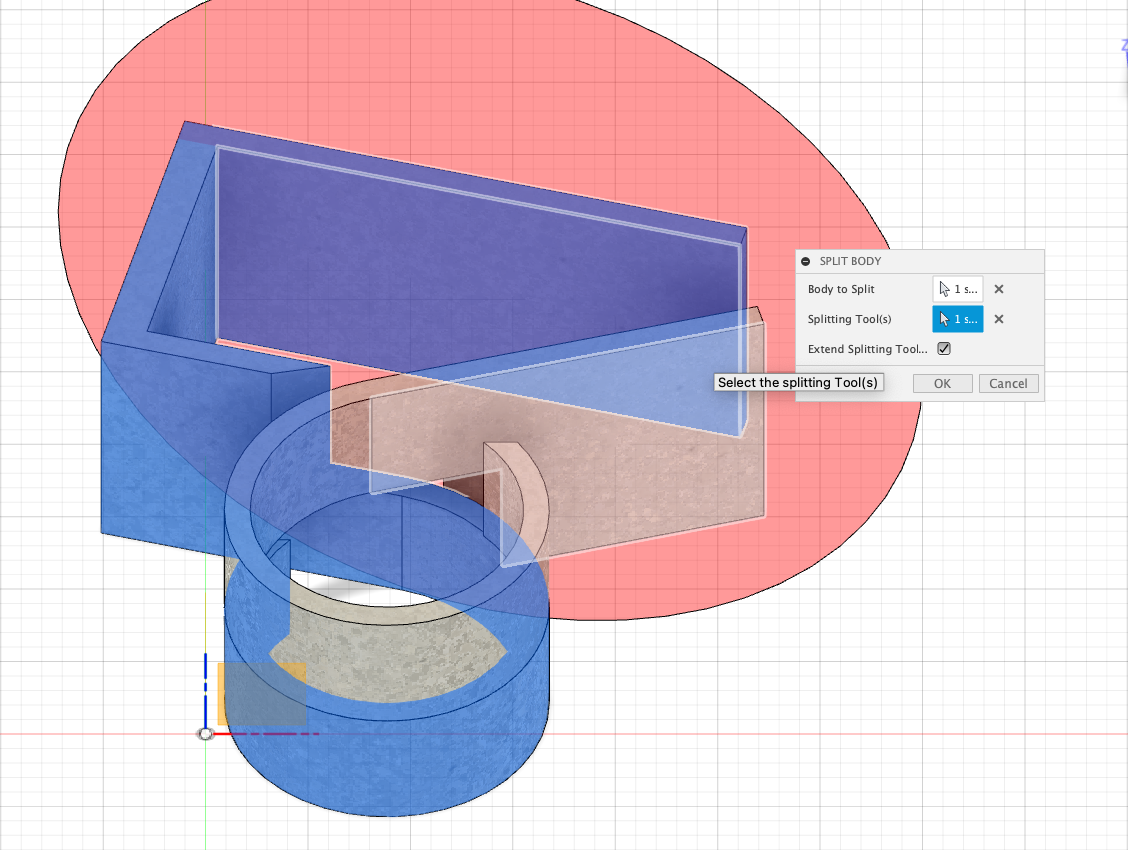Cancel the Split Body operation

coord(1008,383)
